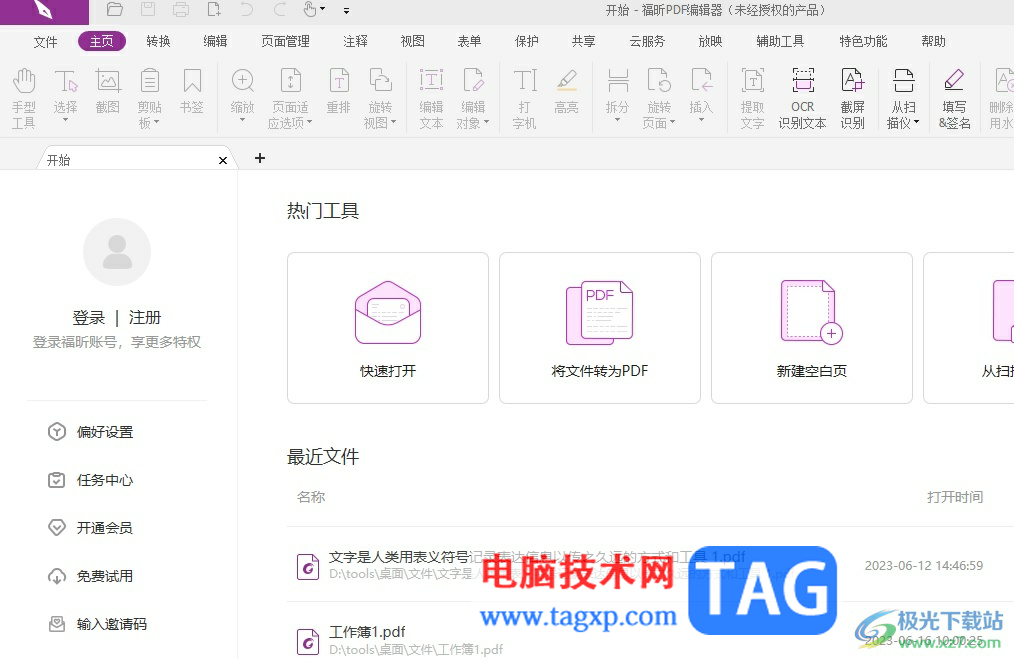This screenshot has height=659, width=1014.
Task: Click Rotate Pages (旋转页面) icon
Action: tap(659, 82)
